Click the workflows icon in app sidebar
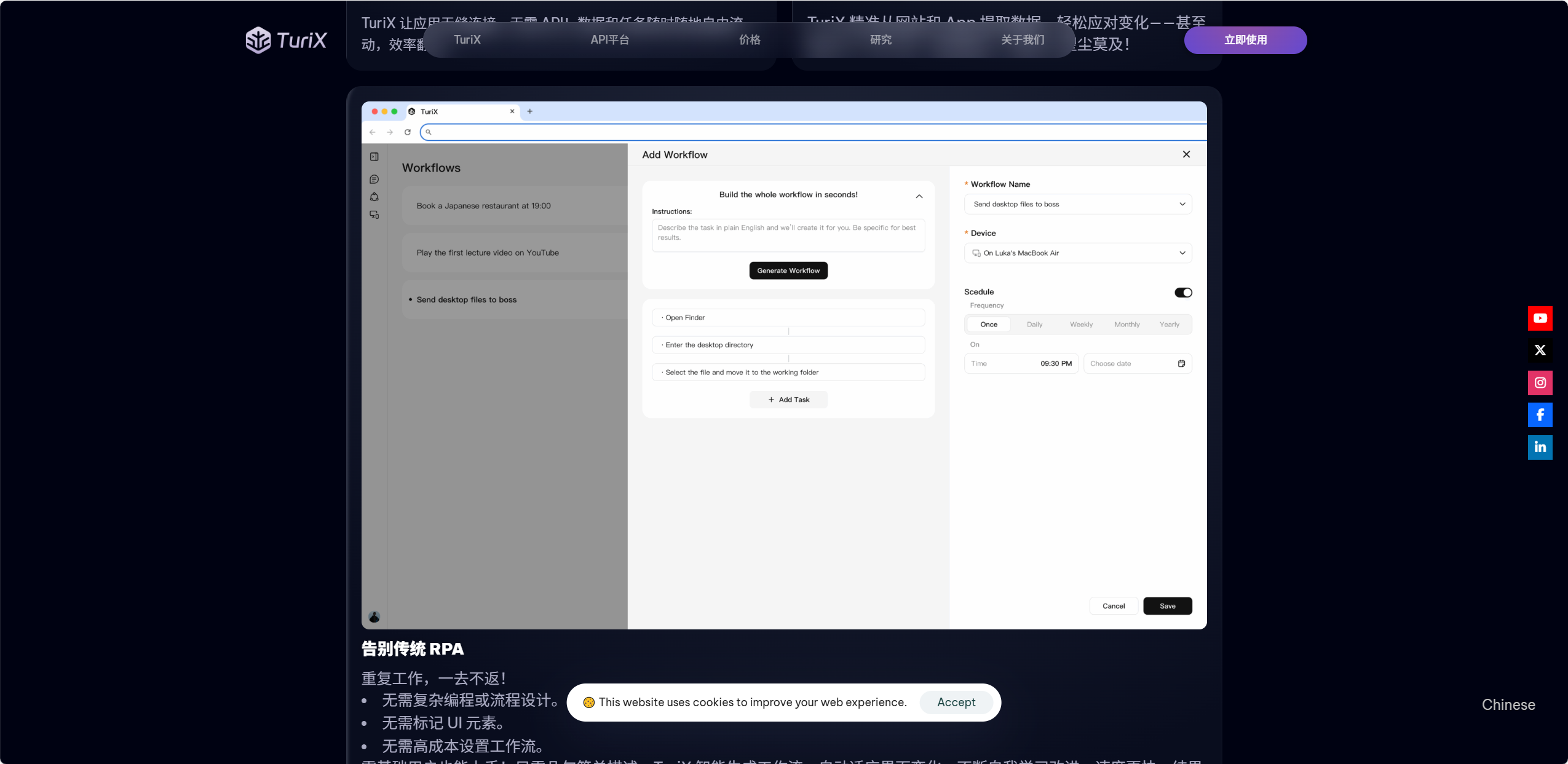1568x764 pixels. pos(374,197)
